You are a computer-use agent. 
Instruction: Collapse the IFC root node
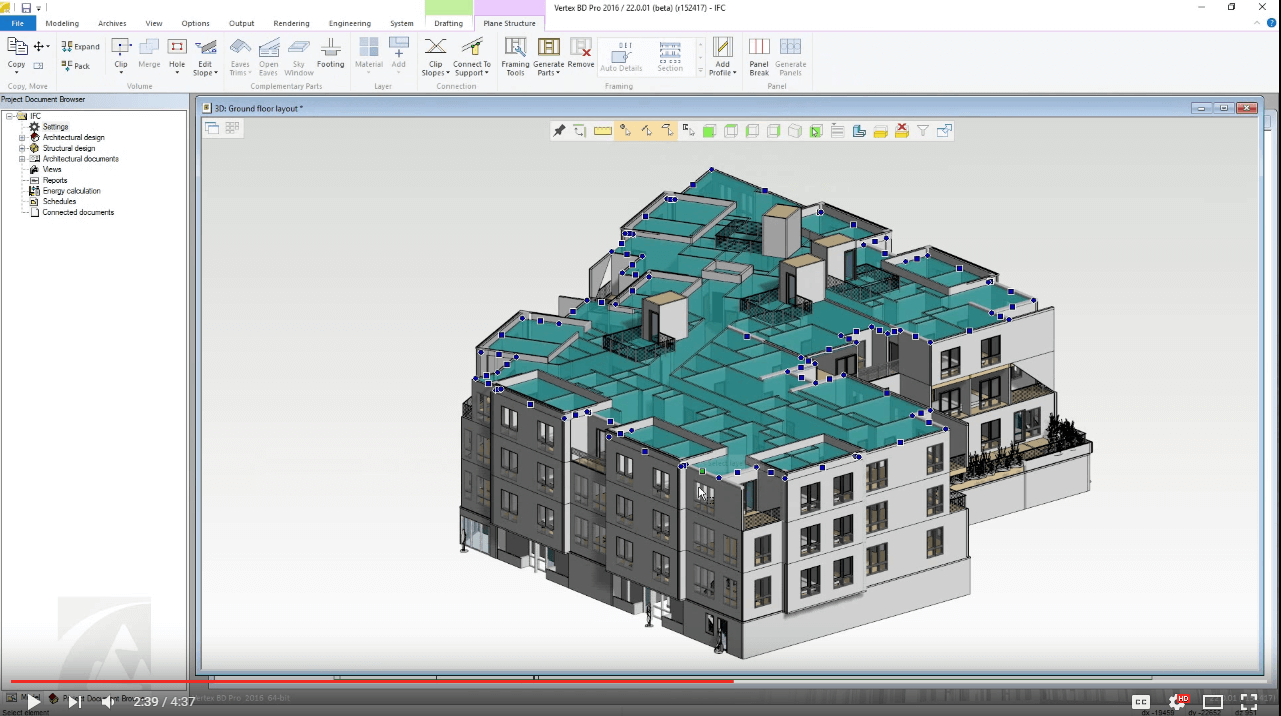[8, 116]
